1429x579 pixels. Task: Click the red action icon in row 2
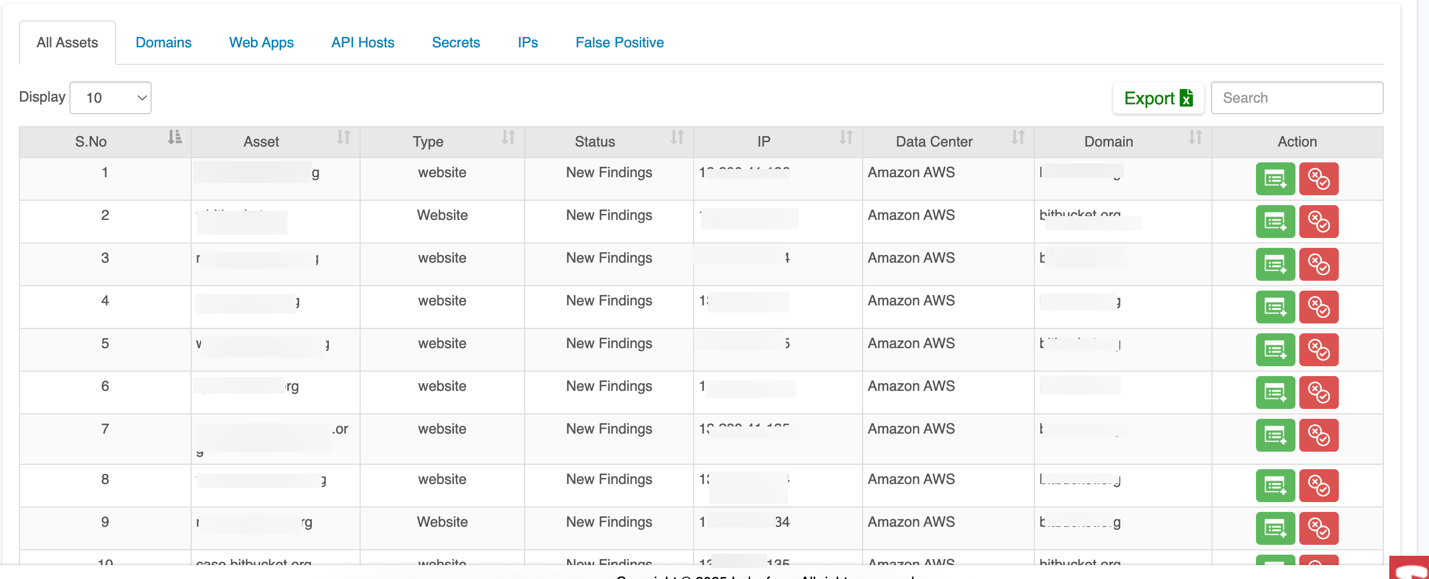[x=1319, y=222]
